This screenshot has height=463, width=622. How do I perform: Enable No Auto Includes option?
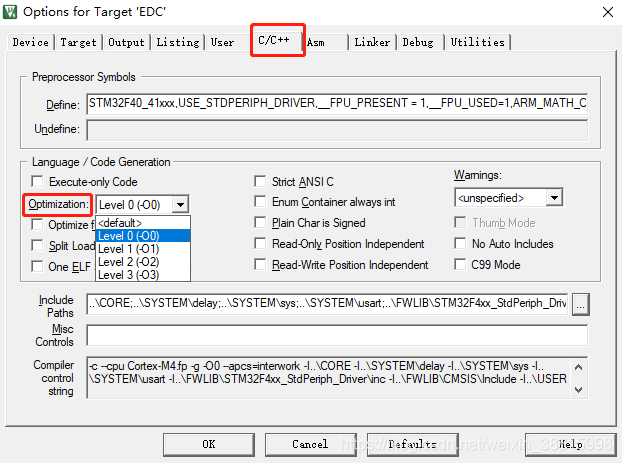[x=461, y=244]
